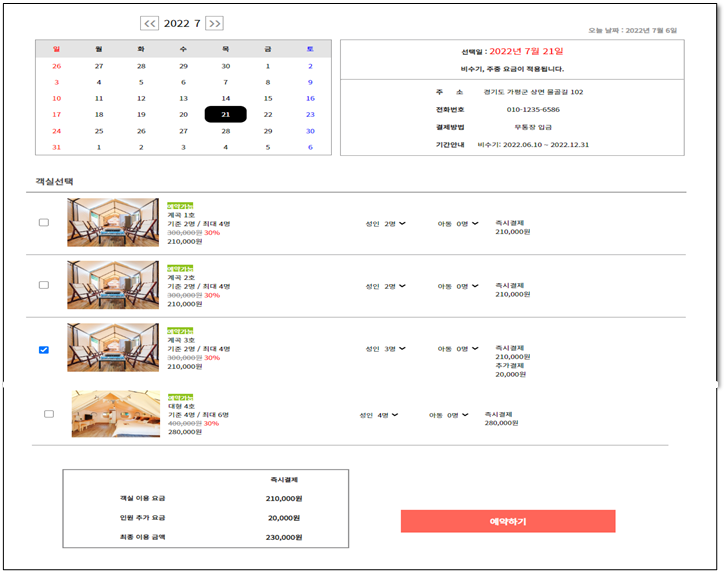Open the 계곡 3호 room photo

tap(113, 347)
